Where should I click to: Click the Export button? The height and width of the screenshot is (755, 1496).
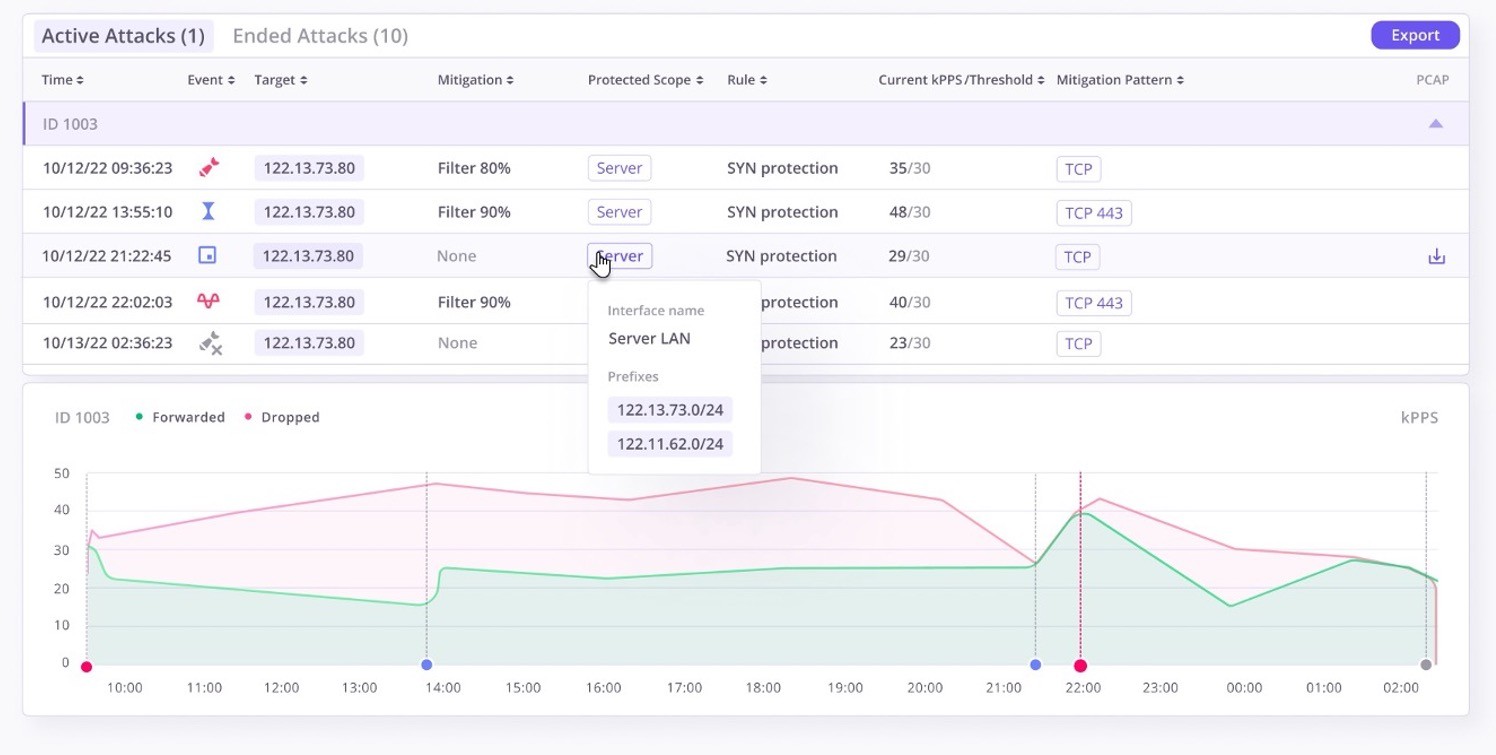pyautogui.click(x=1415, y=34)
